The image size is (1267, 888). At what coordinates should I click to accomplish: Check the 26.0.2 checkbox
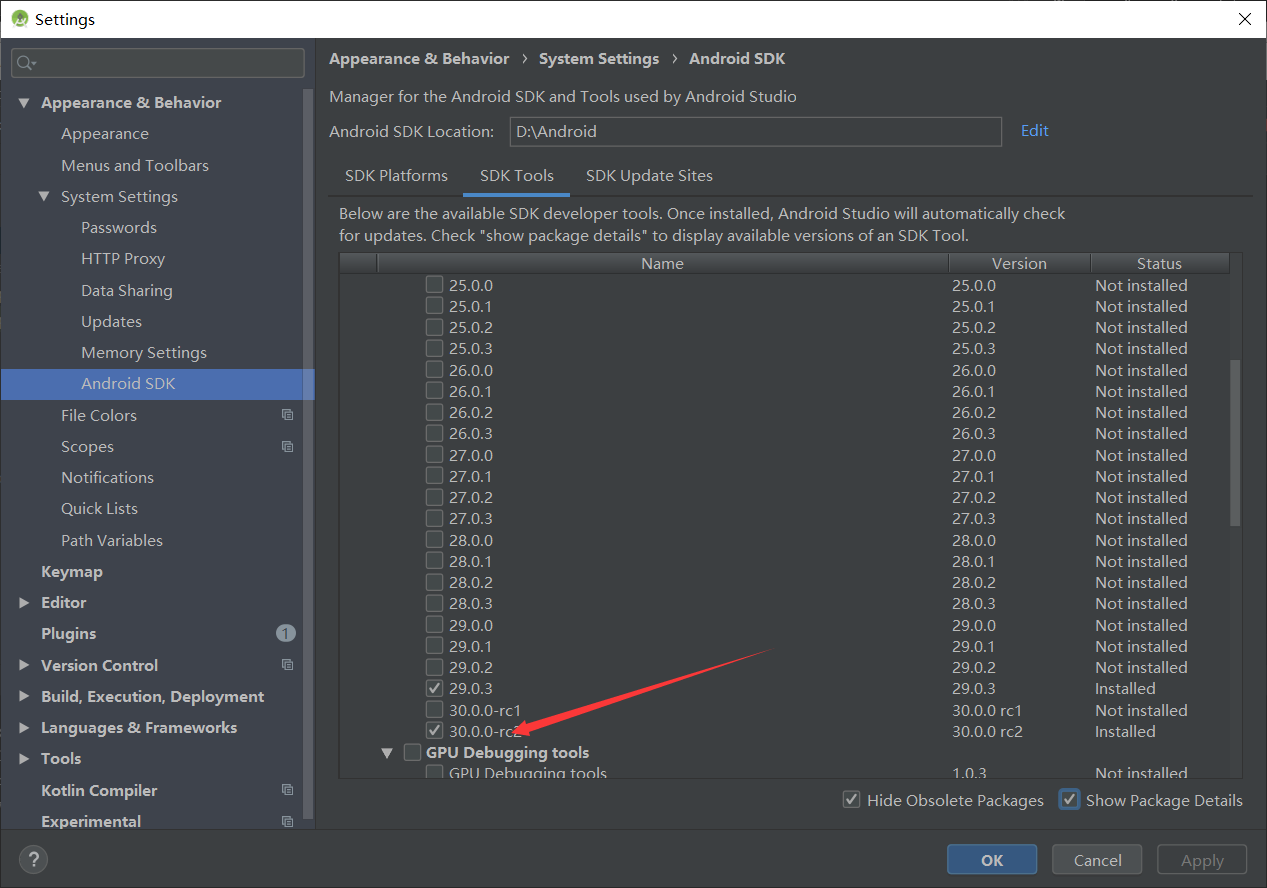pos(434,412)
